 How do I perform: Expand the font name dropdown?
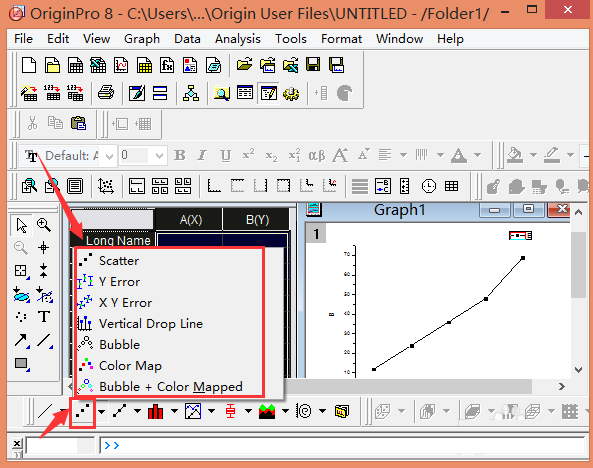point(109,155)
